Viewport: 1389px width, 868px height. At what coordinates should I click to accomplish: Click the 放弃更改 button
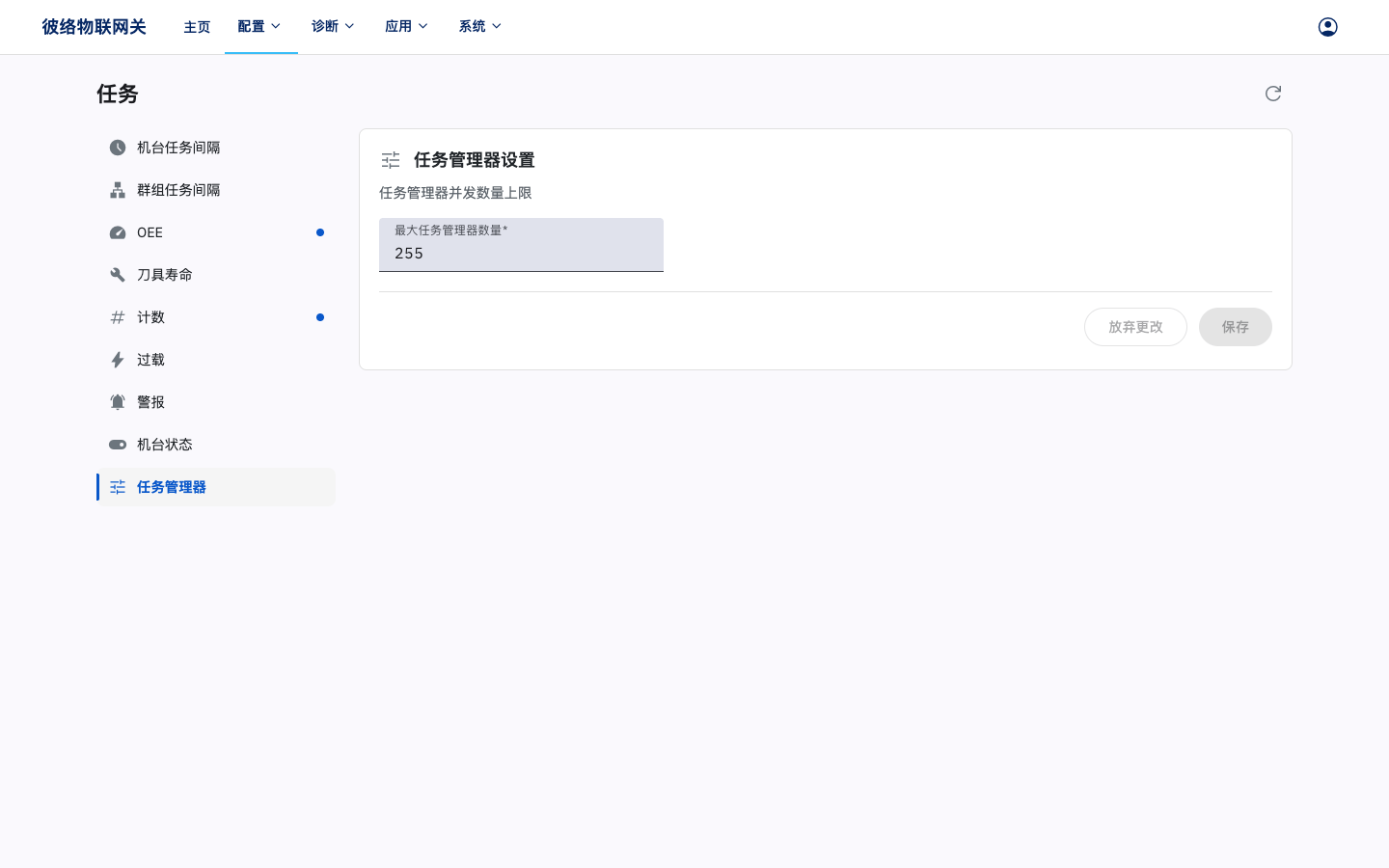(x=1135, y=327)
